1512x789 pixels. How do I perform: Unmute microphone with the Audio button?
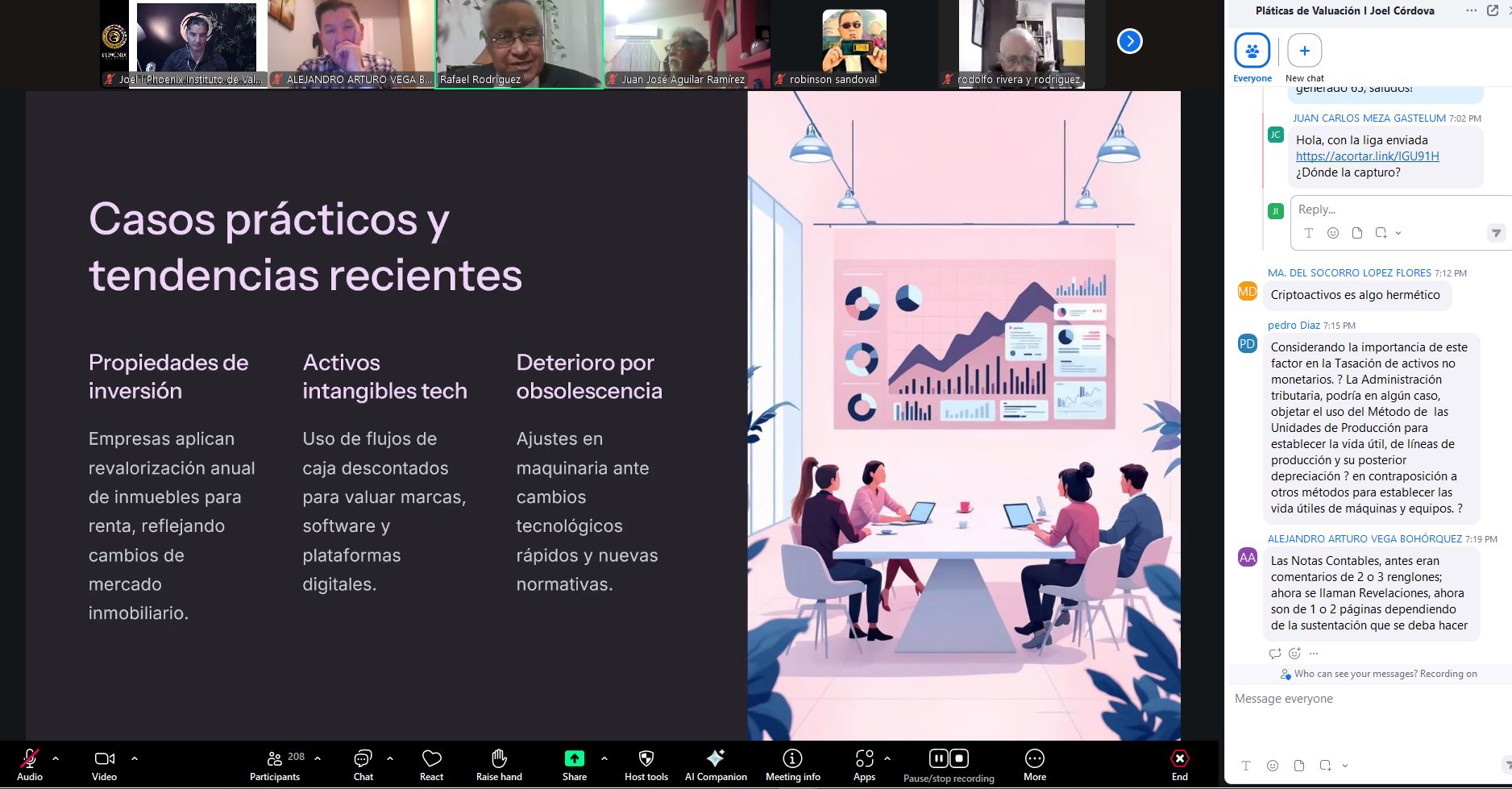pos(30,764)
